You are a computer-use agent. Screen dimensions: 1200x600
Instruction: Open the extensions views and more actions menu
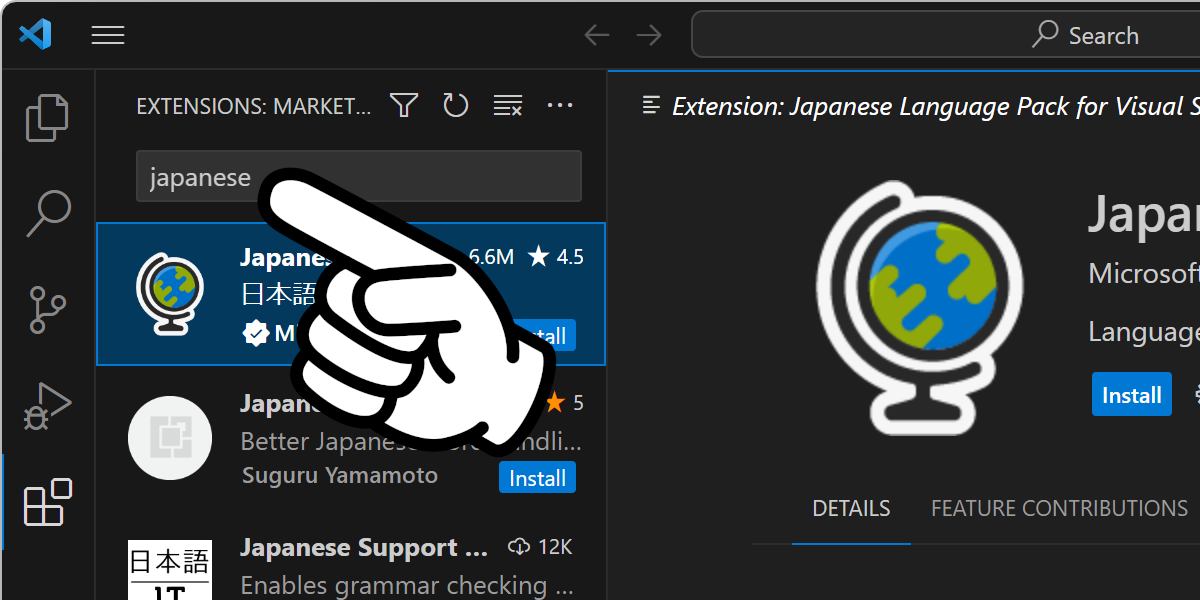560,105
